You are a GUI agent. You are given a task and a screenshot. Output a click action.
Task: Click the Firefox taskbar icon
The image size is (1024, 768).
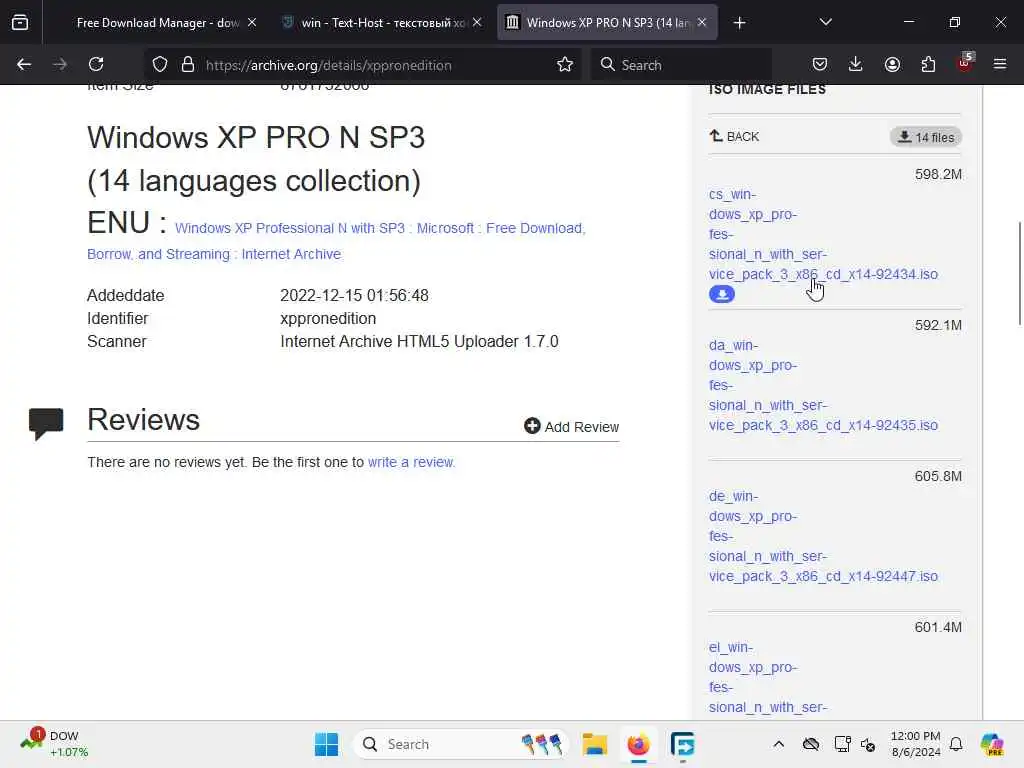638,744
